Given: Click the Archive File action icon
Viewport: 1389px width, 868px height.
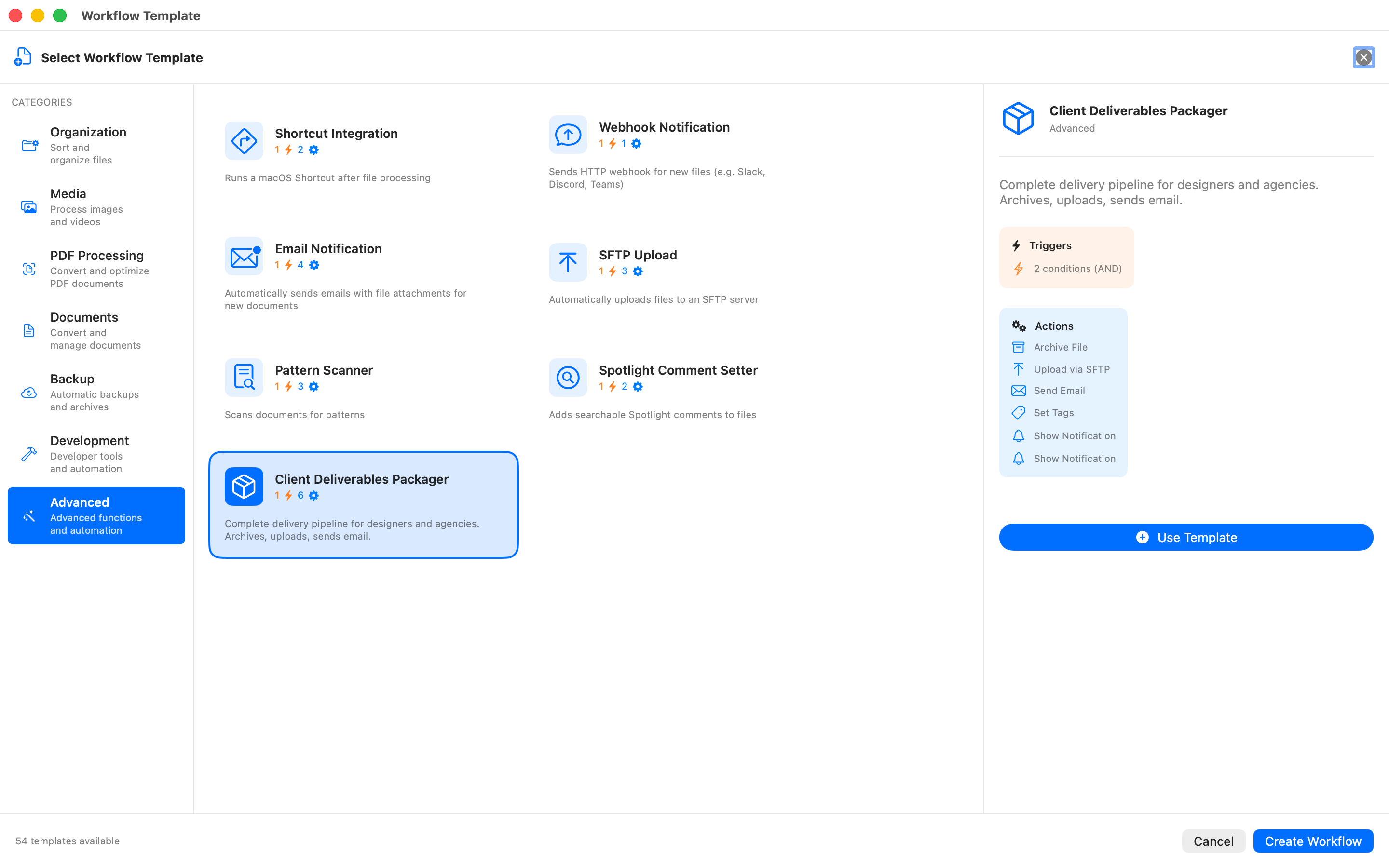Looking at the screenshot, I should click(x=1018, y=347).
